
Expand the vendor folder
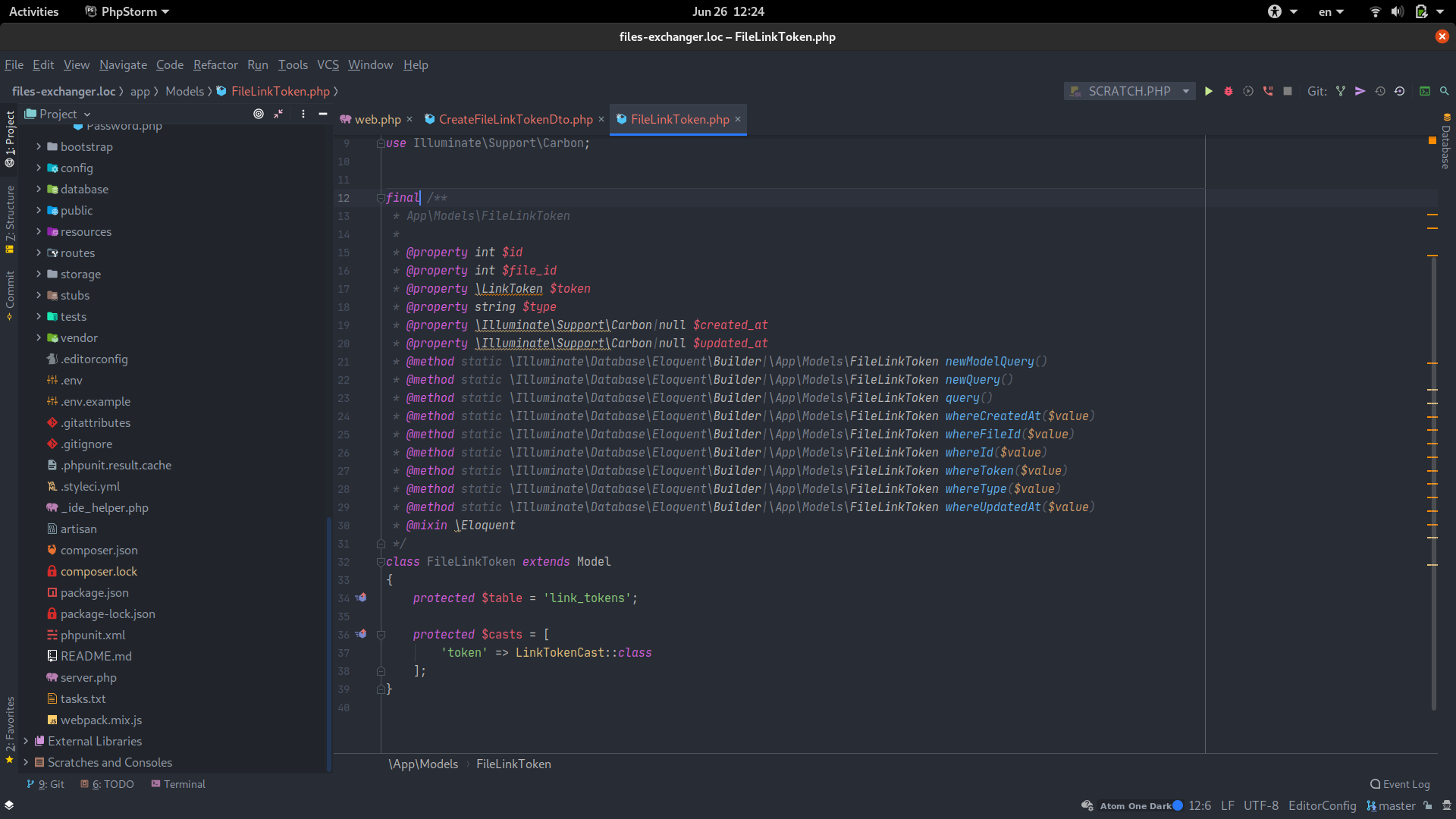[x=39, y=337]
